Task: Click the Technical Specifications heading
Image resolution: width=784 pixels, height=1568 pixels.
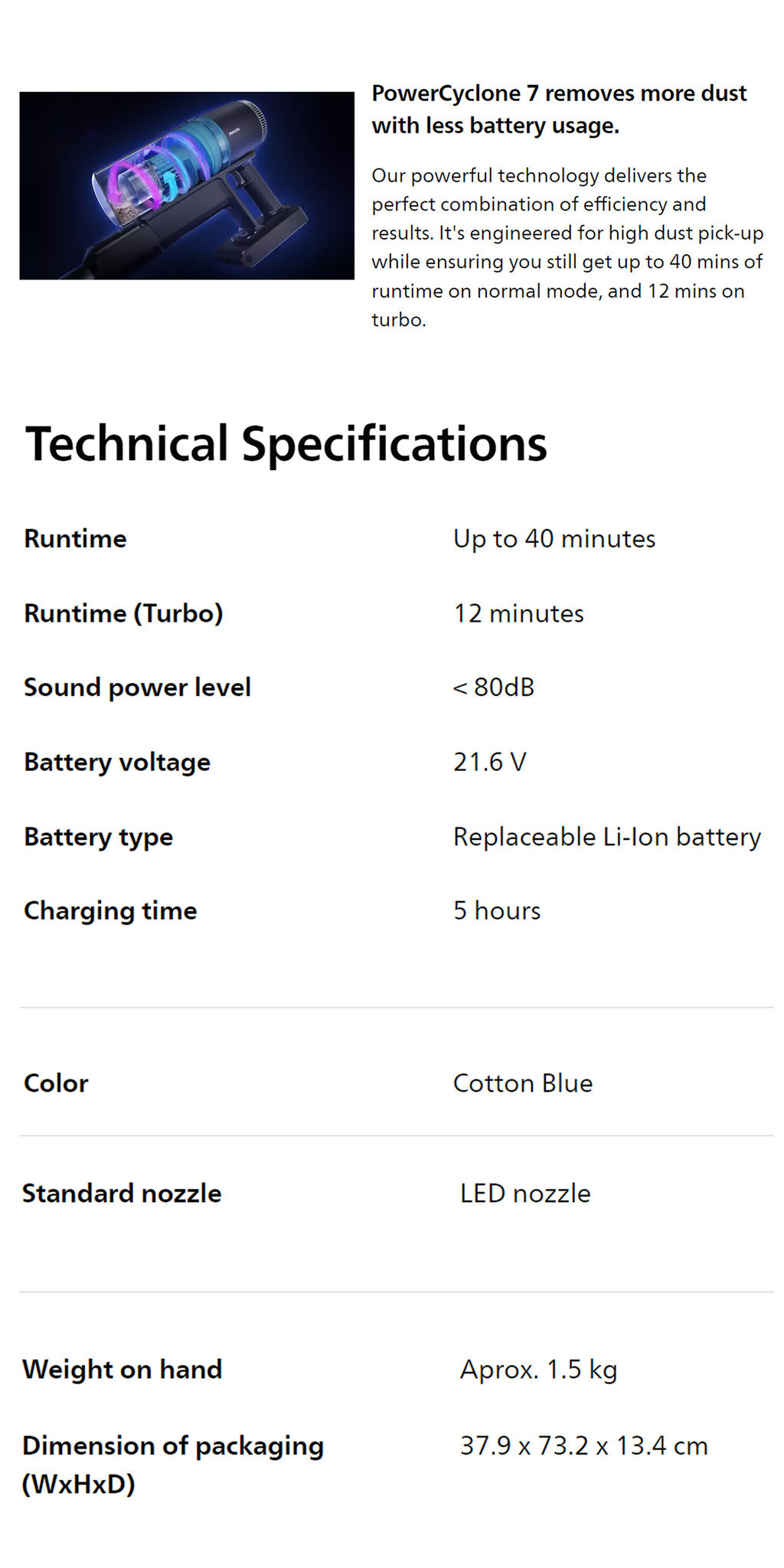Action: (x=286, y=444)
